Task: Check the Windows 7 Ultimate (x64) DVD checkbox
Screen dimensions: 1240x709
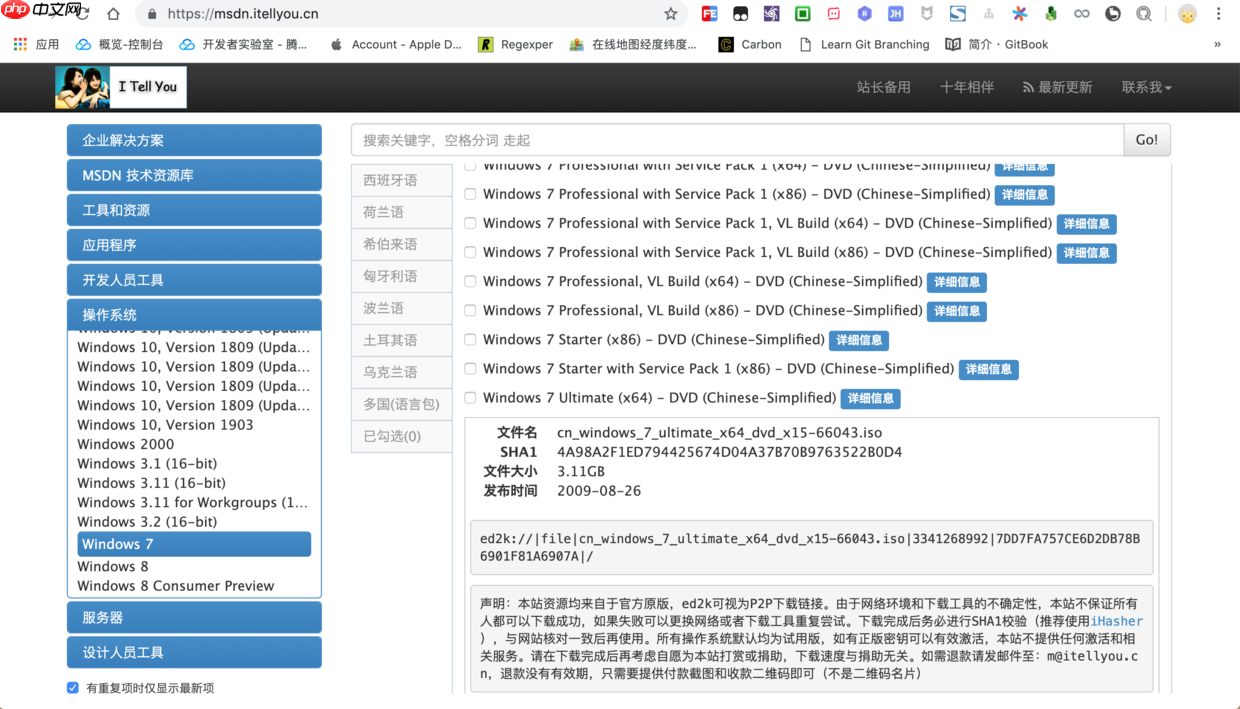Action: (x=470, y=397)
